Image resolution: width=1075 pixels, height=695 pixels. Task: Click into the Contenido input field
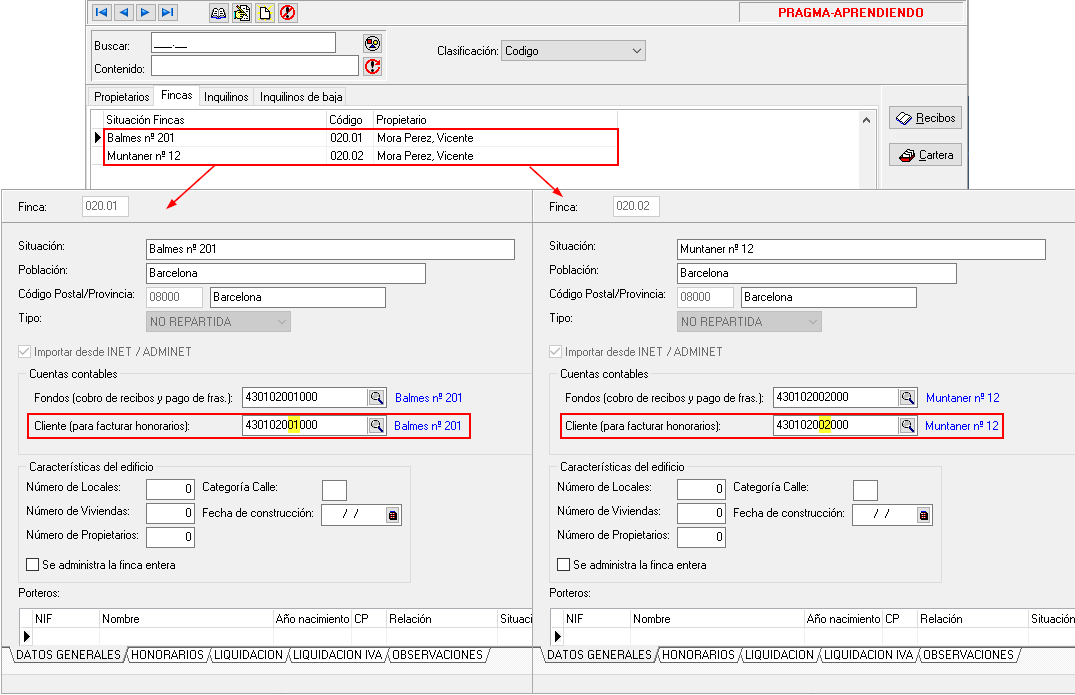point(254,66)
